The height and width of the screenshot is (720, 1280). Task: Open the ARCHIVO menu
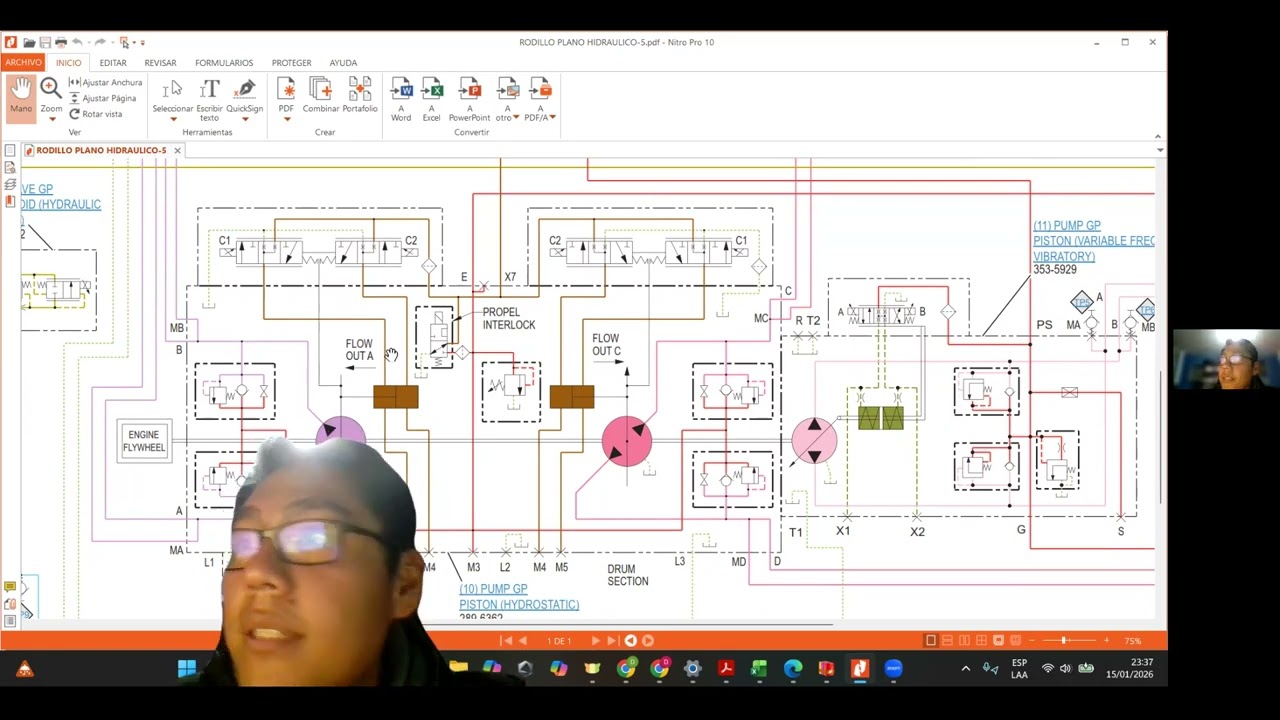point(23,62)
